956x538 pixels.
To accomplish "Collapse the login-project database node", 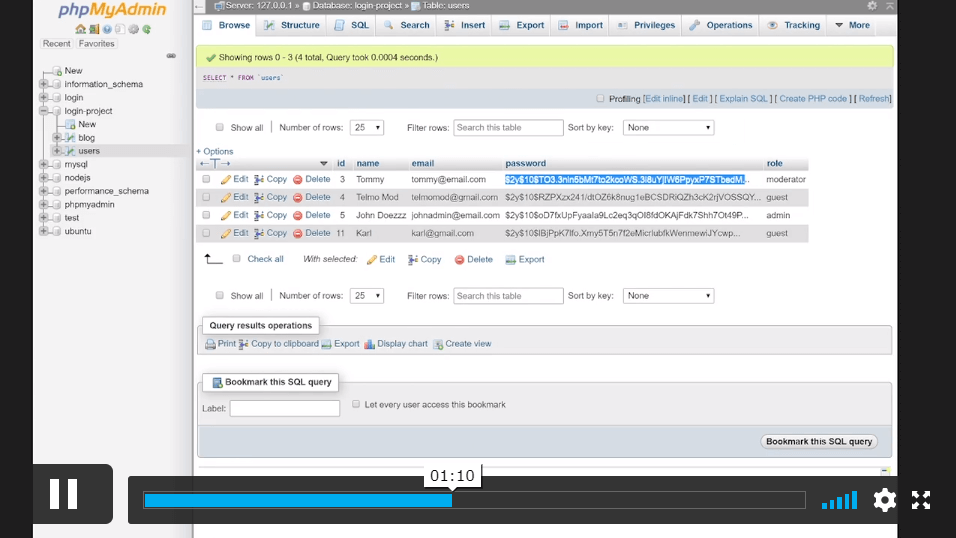I will coord(43,111).
